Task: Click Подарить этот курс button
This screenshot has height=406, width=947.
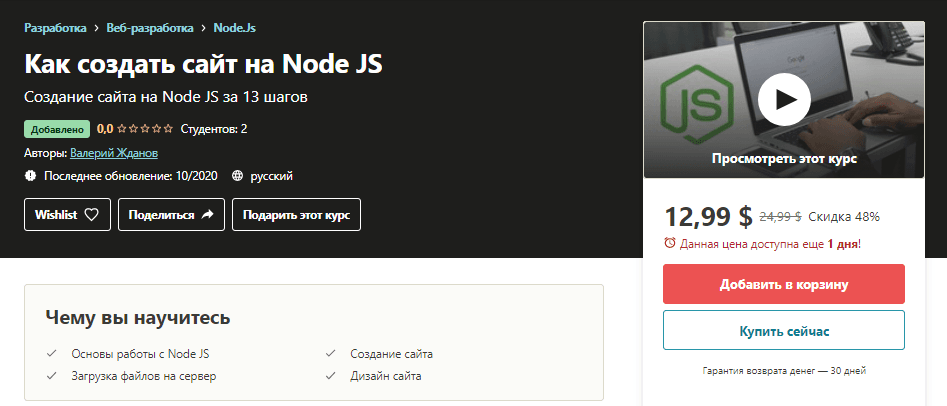Action: [296, 214]
